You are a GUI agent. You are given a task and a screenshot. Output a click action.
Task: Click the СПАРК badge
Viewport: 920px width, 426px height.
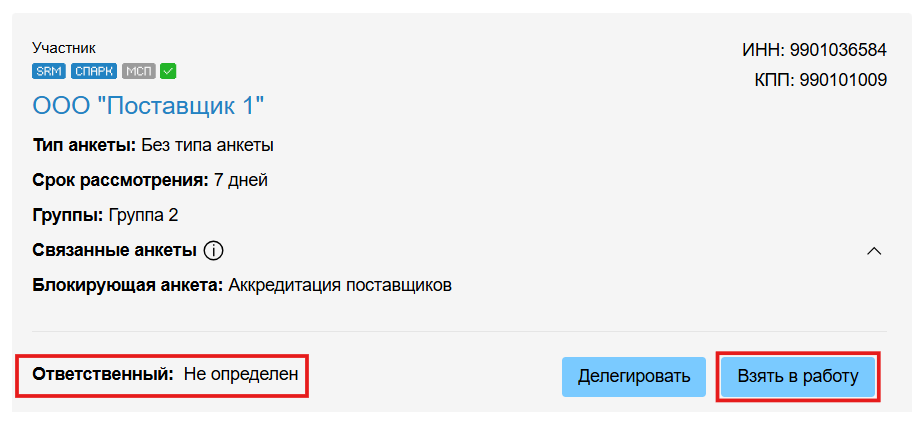94,71
